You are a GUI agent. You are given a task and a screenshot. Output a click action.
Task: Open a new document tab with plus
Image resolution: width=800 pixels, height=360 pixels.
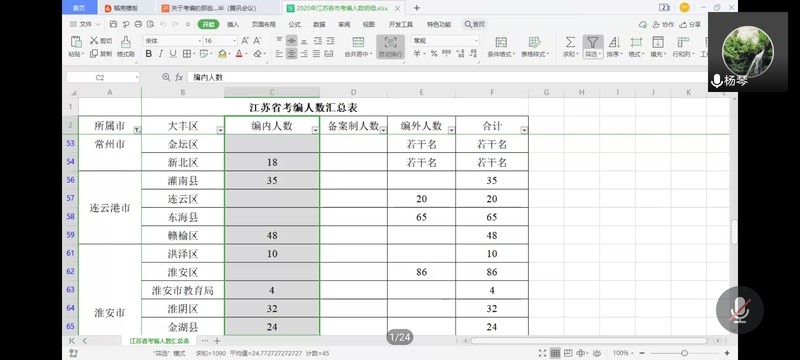[x=416, y=8]
